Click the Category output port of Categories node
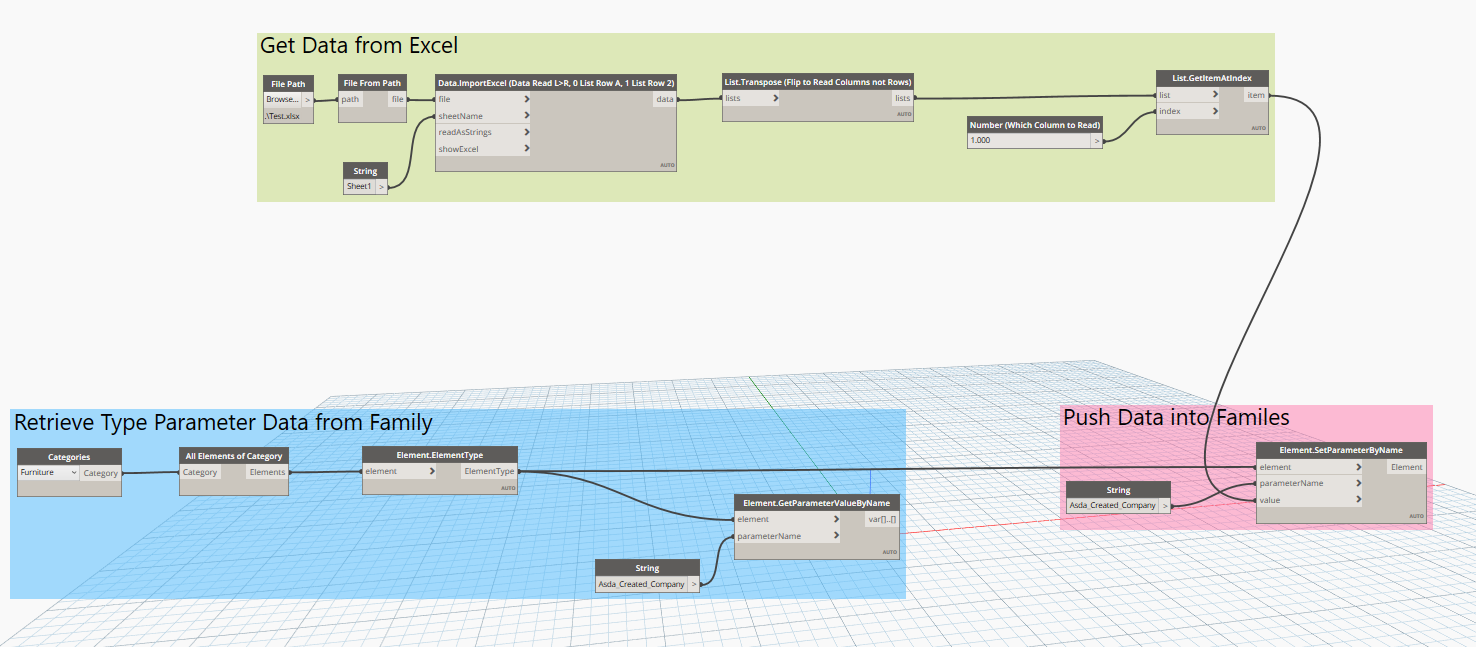This screenshot has width=1476, height=647. coord(100,473)
